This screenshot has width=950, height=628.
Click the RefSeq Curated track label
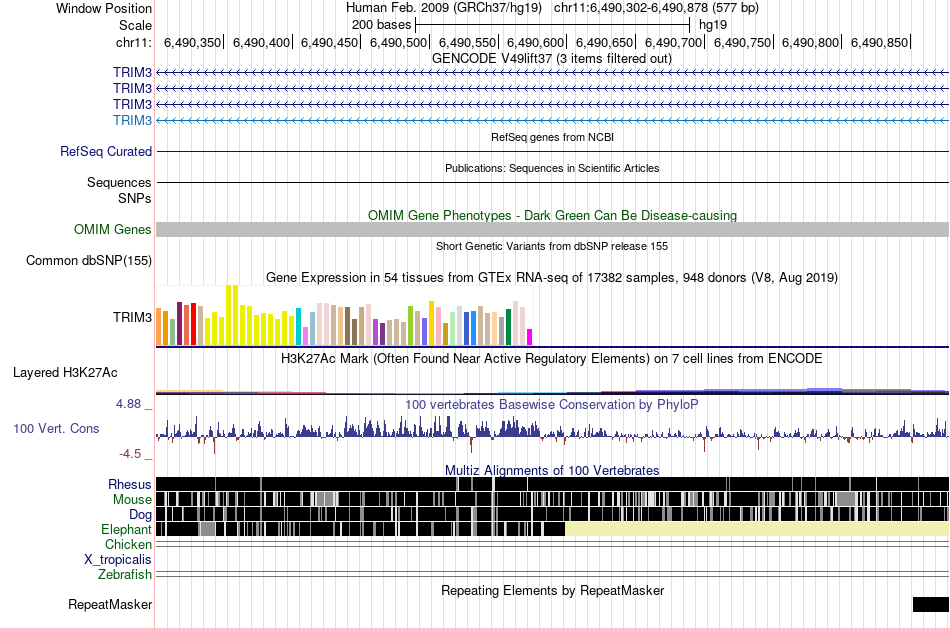(106, 151)
